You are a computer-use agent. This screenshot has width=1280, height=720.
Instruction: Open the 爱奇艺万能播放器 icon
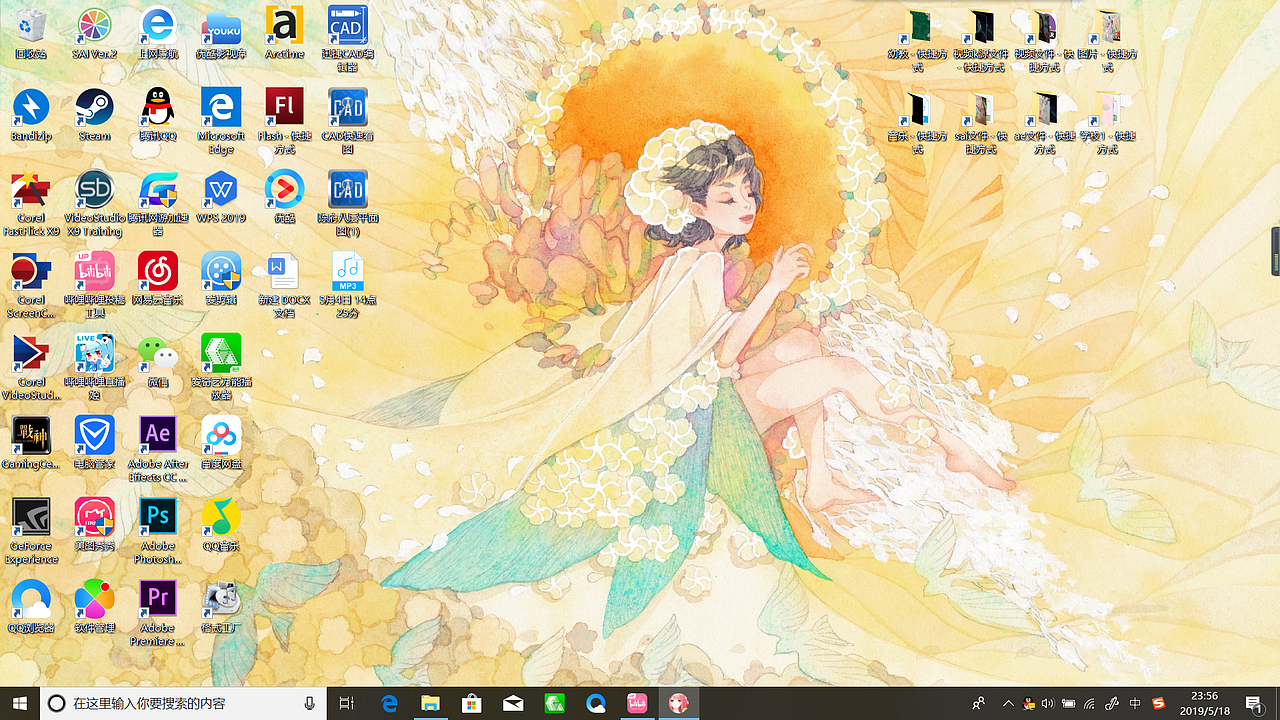(x=221, y=368)
